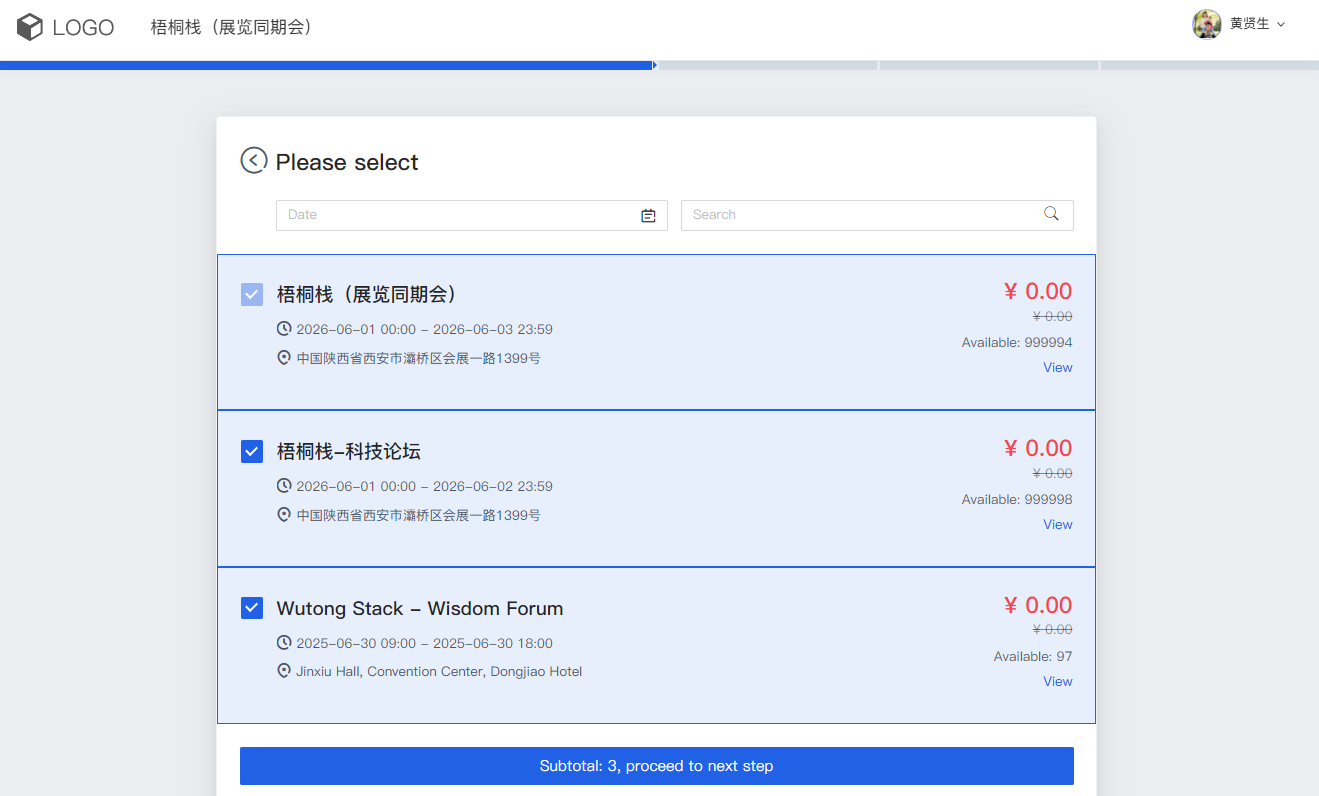
Task: Click the clock icon for 梧桐栈-科技论坛
Action: 284,486
